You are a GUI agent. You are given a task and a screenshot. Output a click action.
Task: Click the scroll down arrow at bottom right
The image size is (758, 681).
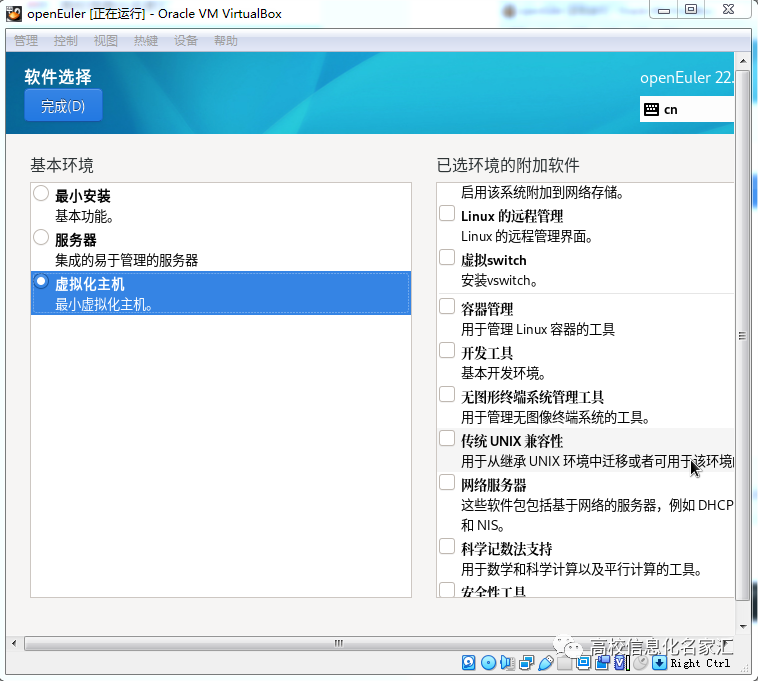(x=743, y=627)
